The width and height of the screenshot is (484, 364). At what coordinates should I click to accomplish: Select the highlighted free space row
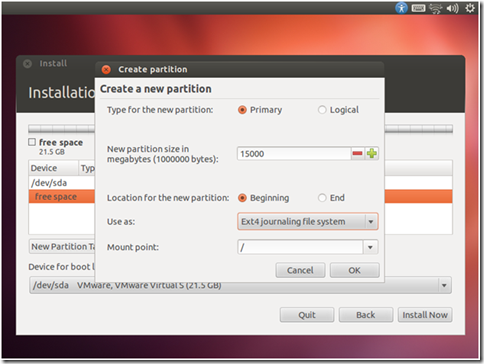62,197
